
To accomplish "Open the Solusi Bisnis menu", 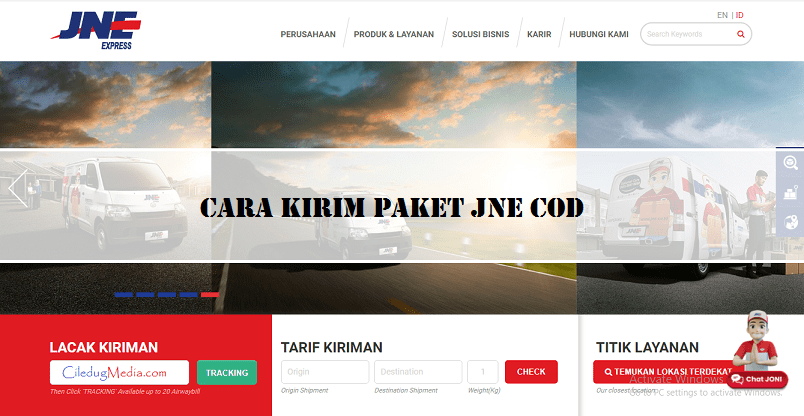I will [x=480, y=34].
